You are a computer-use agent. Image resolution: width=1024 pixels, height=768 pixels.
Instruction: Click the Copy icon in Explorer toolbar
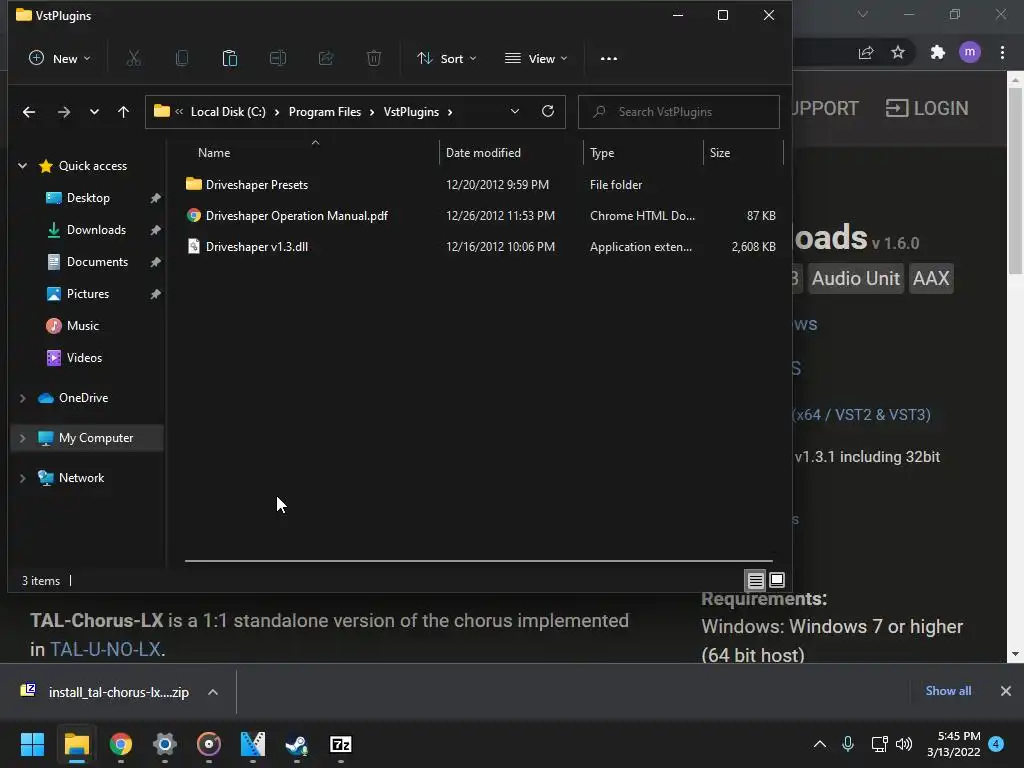point(182,59)
